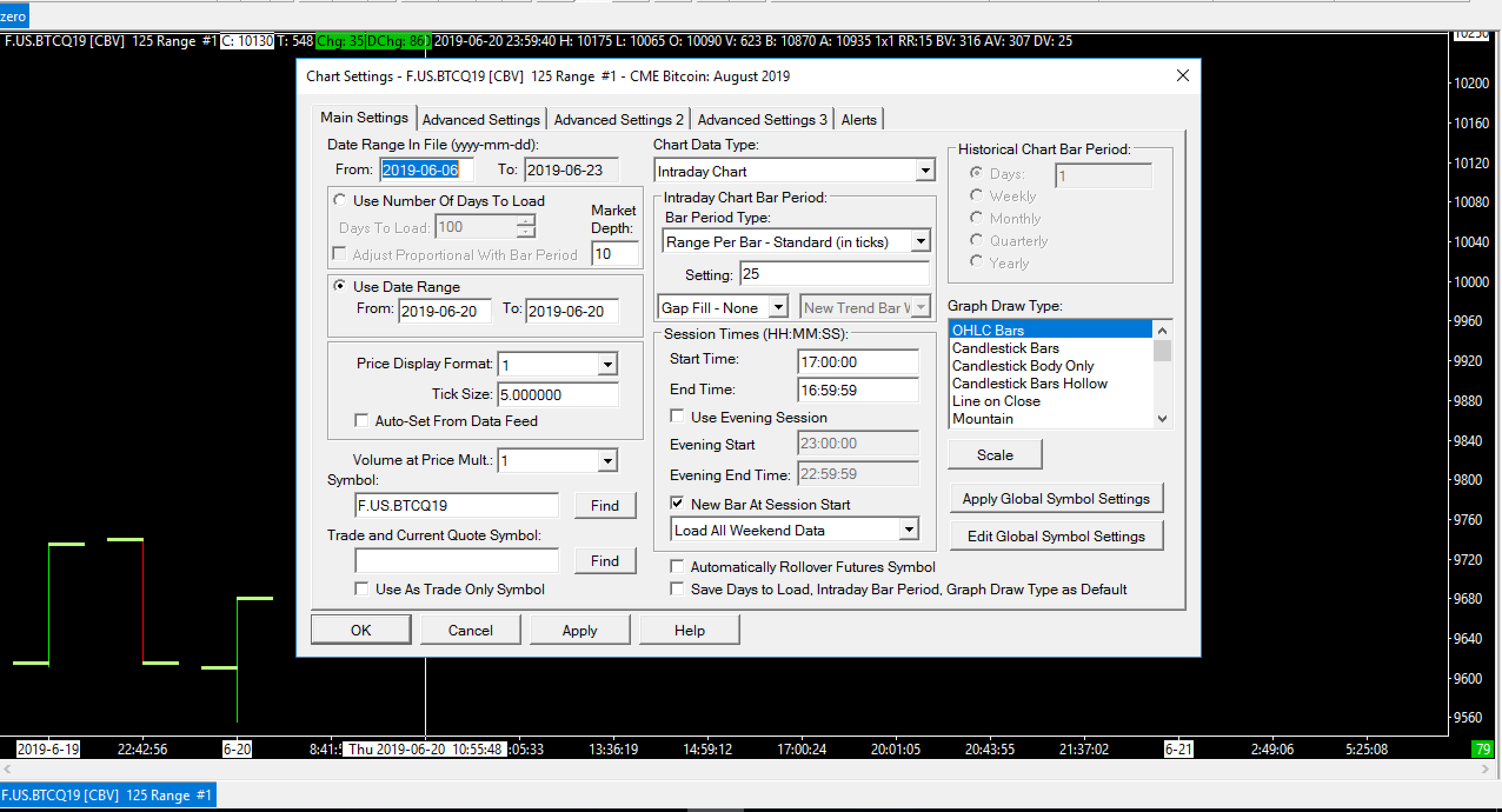1502x812 pixels.
Task: Check Automatically Rollover Futures Symbol
Action: coord(677,567)
